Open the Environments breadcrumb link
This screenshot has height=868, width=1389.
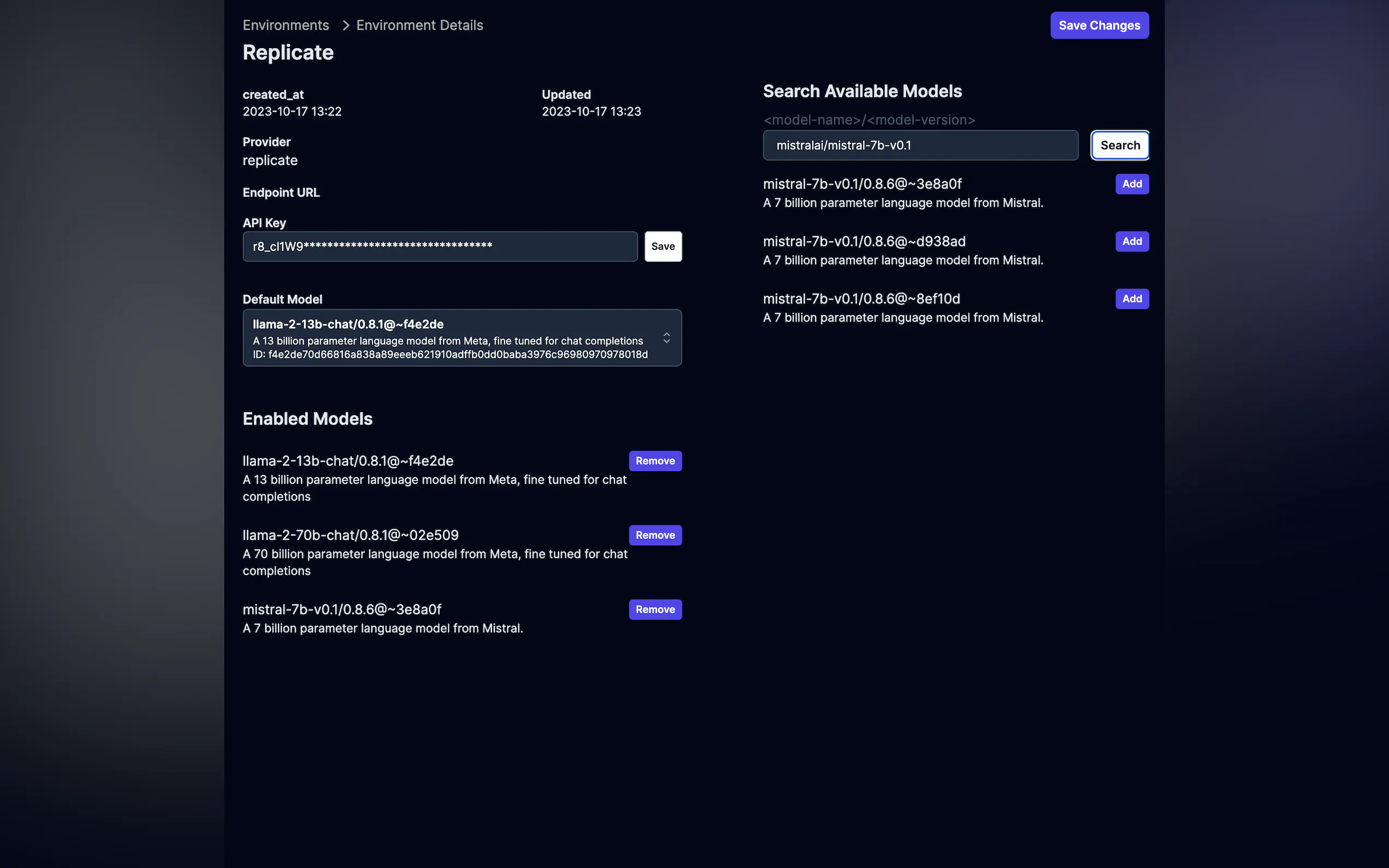point(285,25)
